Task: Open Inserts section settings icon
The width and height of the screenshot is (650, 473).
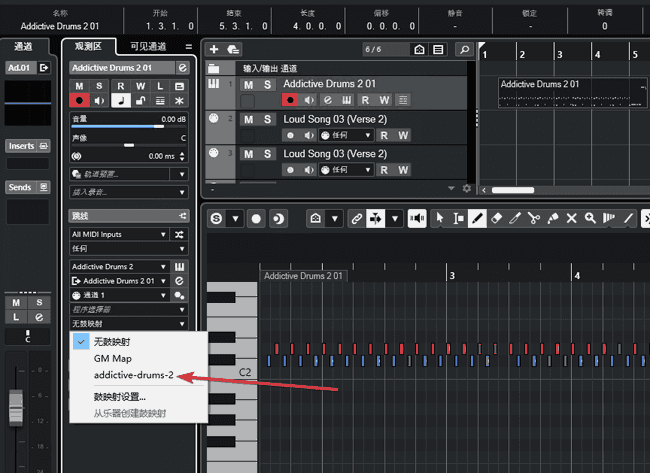Action: point(44,146)
